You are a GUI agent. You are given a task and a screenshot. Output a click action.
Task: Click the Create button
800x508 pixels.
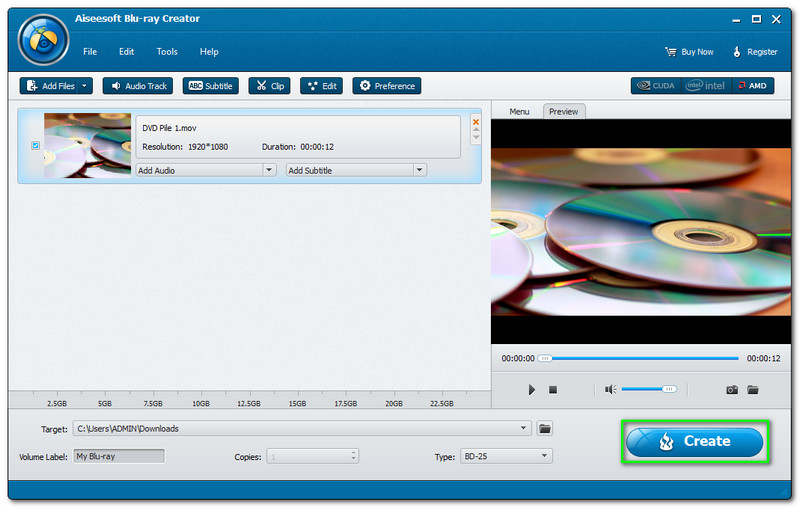[x=695, y=441]
